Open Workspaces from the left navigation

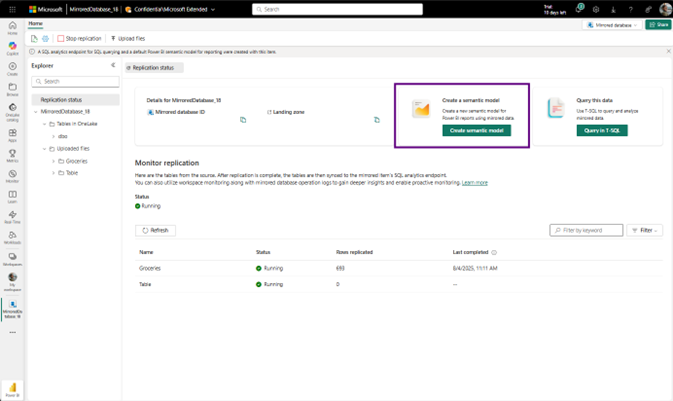point(12,258)
